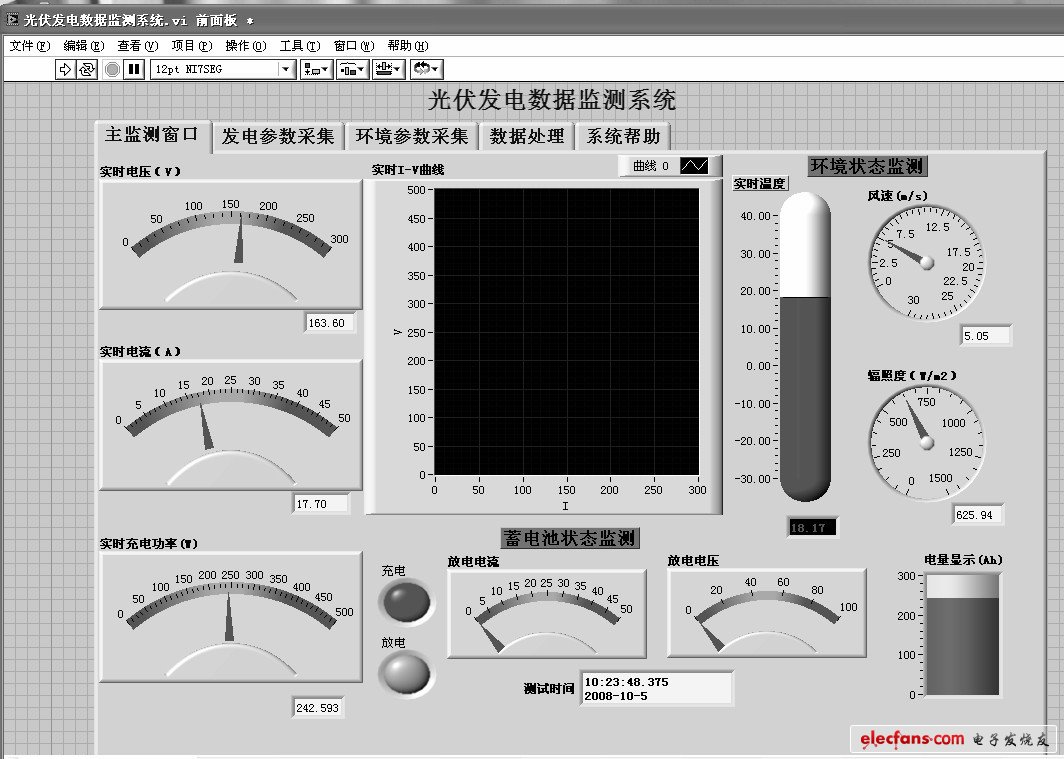This screenshot has height=759, width=1064.
Task: Click the Run Continuously icon
Action: pos(87,69)
